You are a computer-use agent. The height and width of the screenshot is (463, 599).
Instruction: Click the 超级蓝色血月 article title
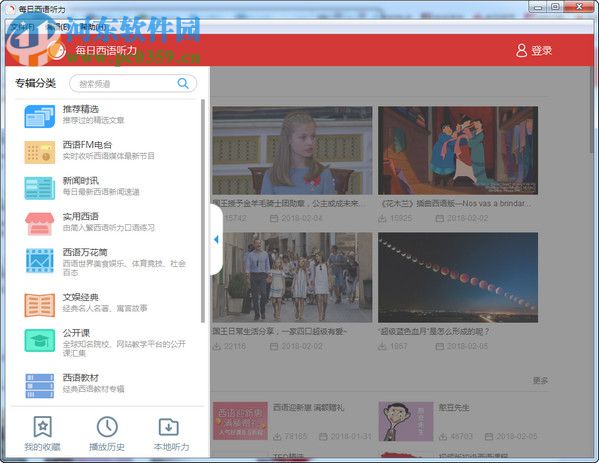433,331
